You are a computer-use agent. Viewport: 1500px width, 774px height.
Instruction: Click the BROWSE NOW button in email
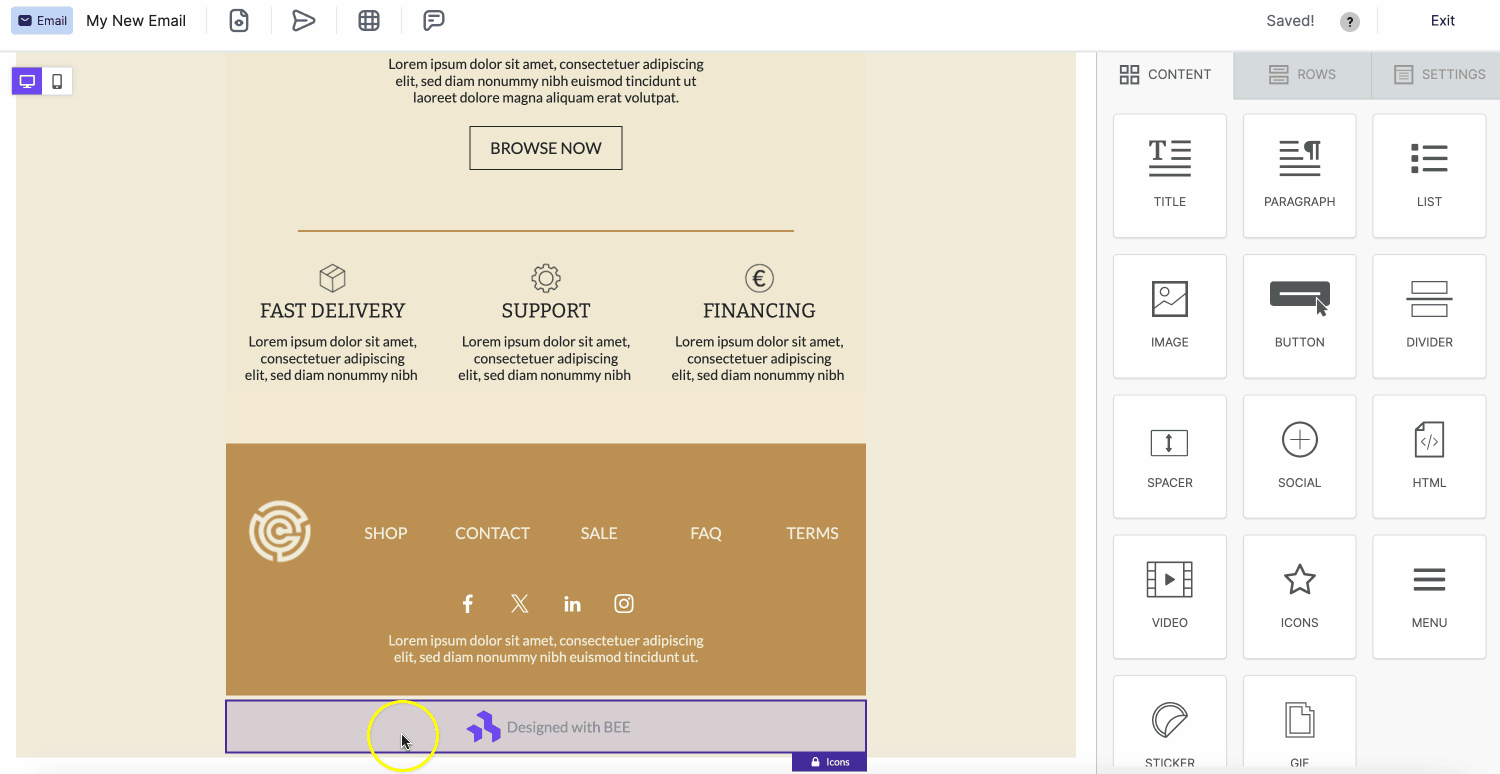(546, 148)
